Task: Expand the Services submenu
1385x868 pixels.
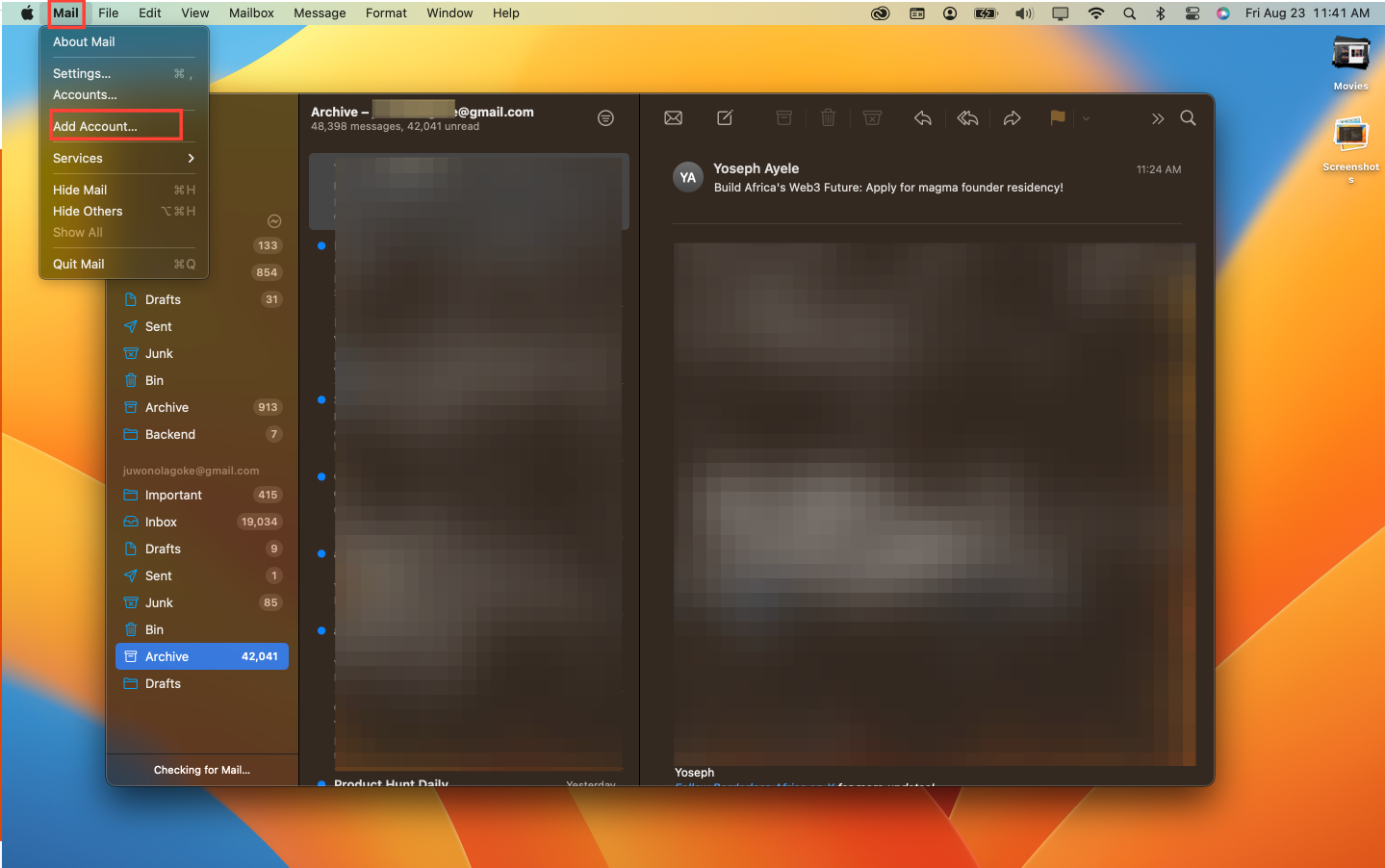Action: click(x=123, y=158)
